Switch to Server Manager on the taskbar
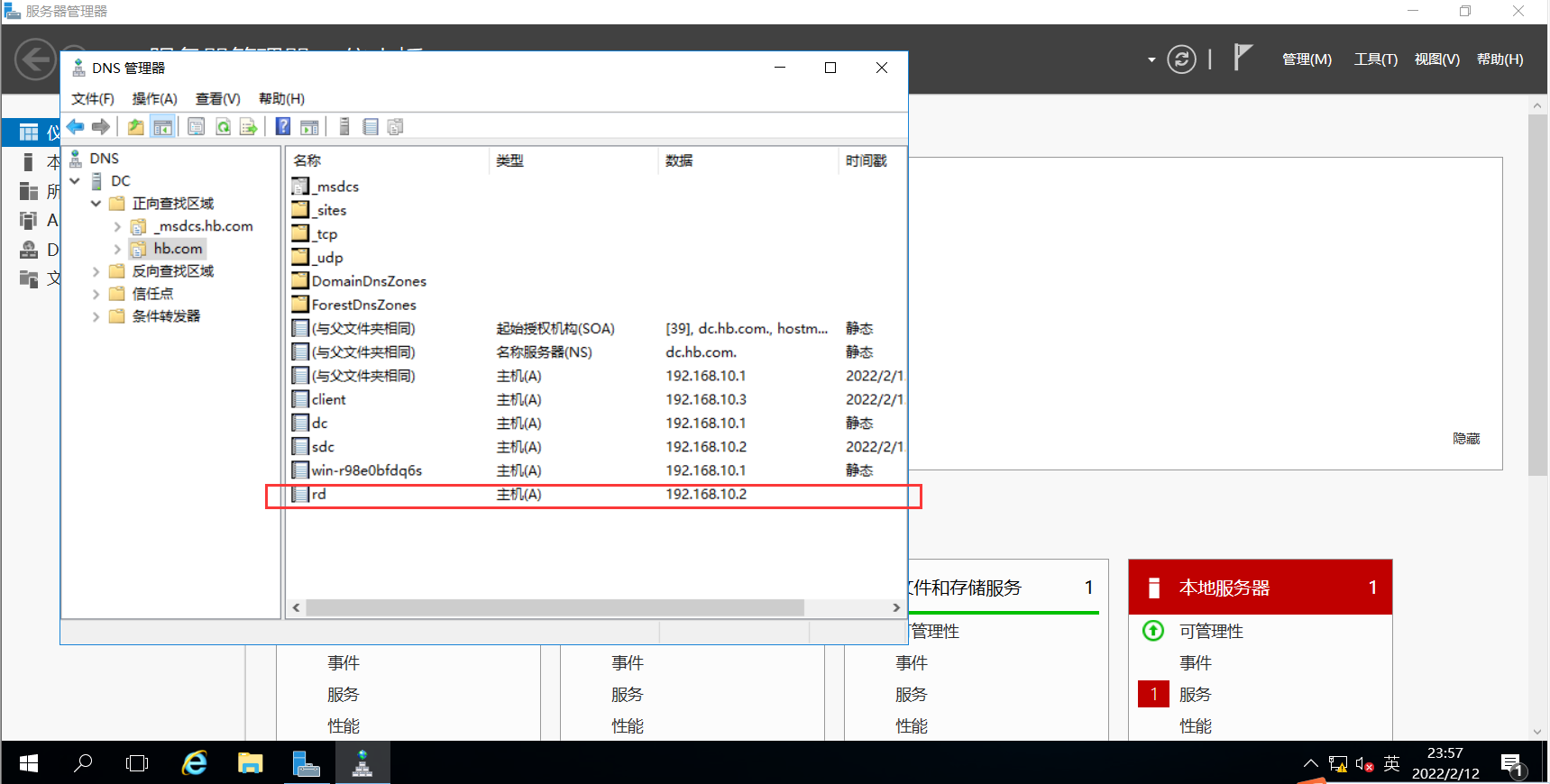1550x784 pixels. tap(307, 763)
